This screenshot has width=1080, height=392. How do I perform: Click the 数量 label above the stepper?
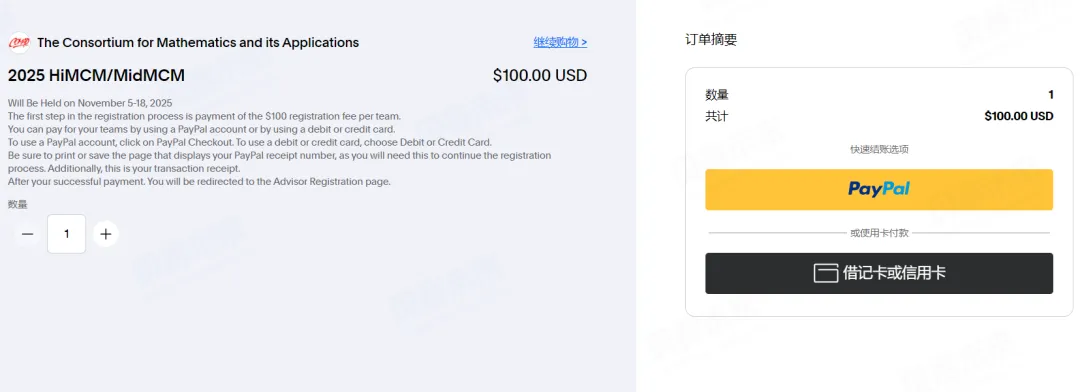click(18, 204)
